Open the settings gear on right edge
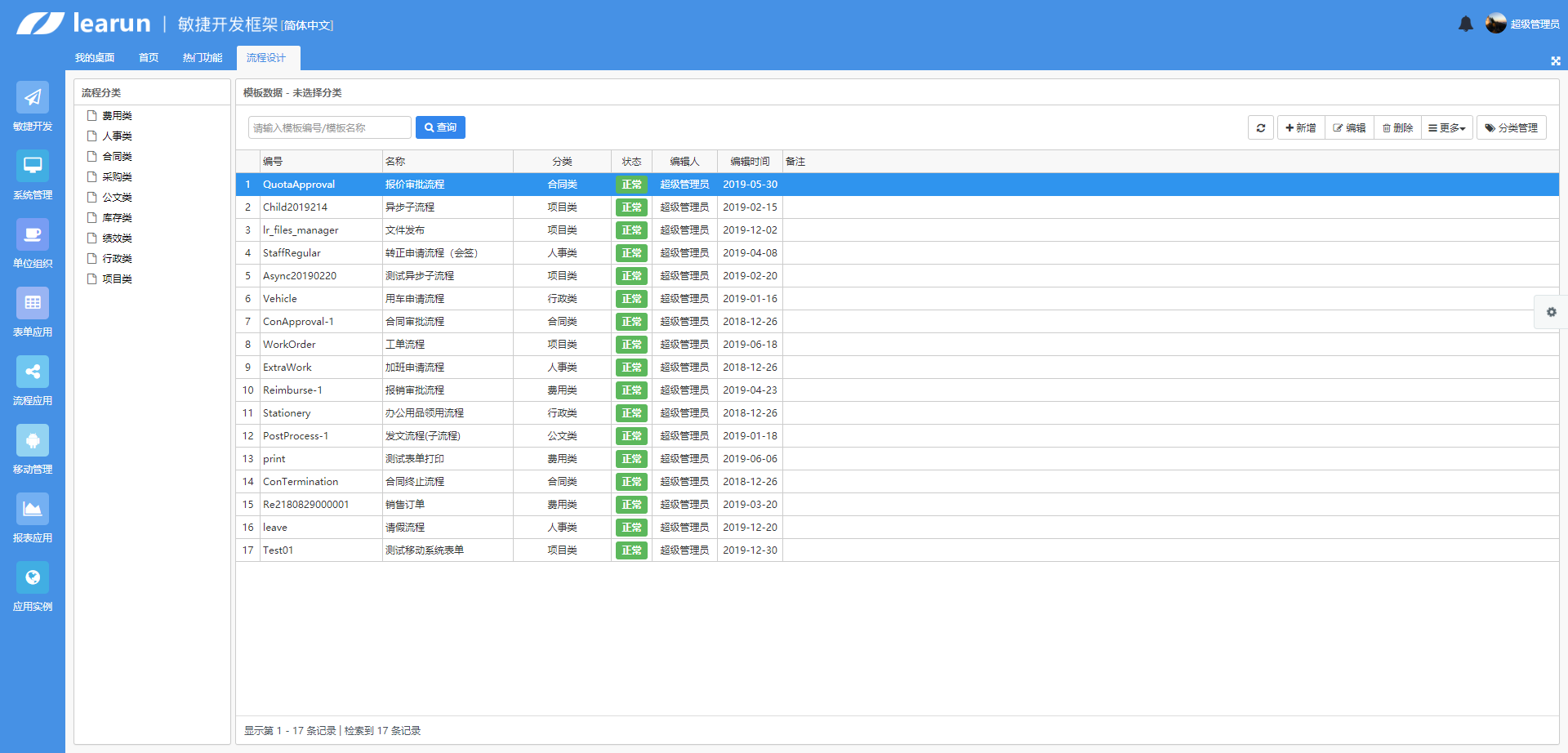 coord(1551,312)
